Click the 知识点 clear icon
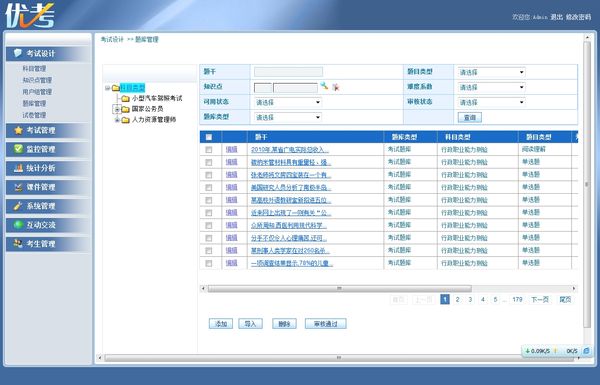This screenshot has width=600, height=385. coord(336,87)
